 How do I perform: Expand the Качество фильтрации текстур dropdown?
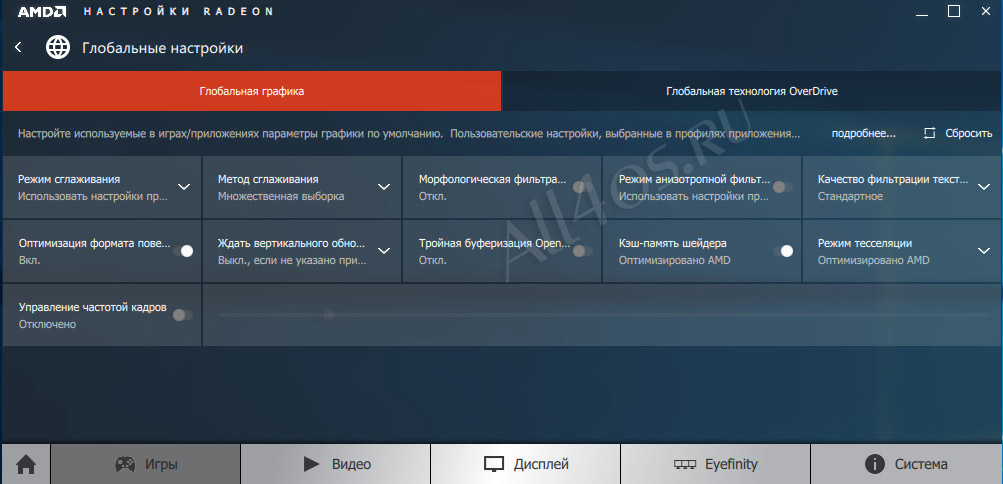point(984,187)
